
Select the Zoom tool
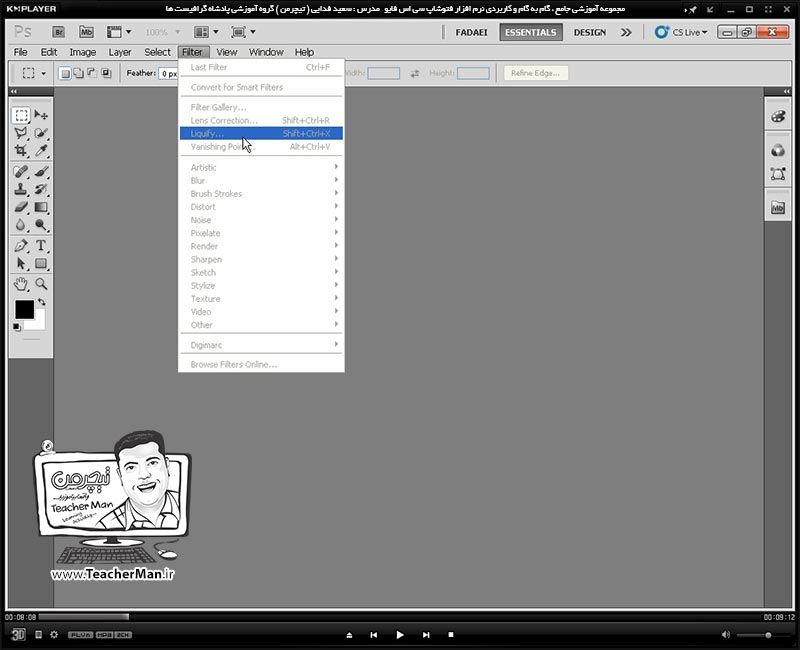click(41, 284)
